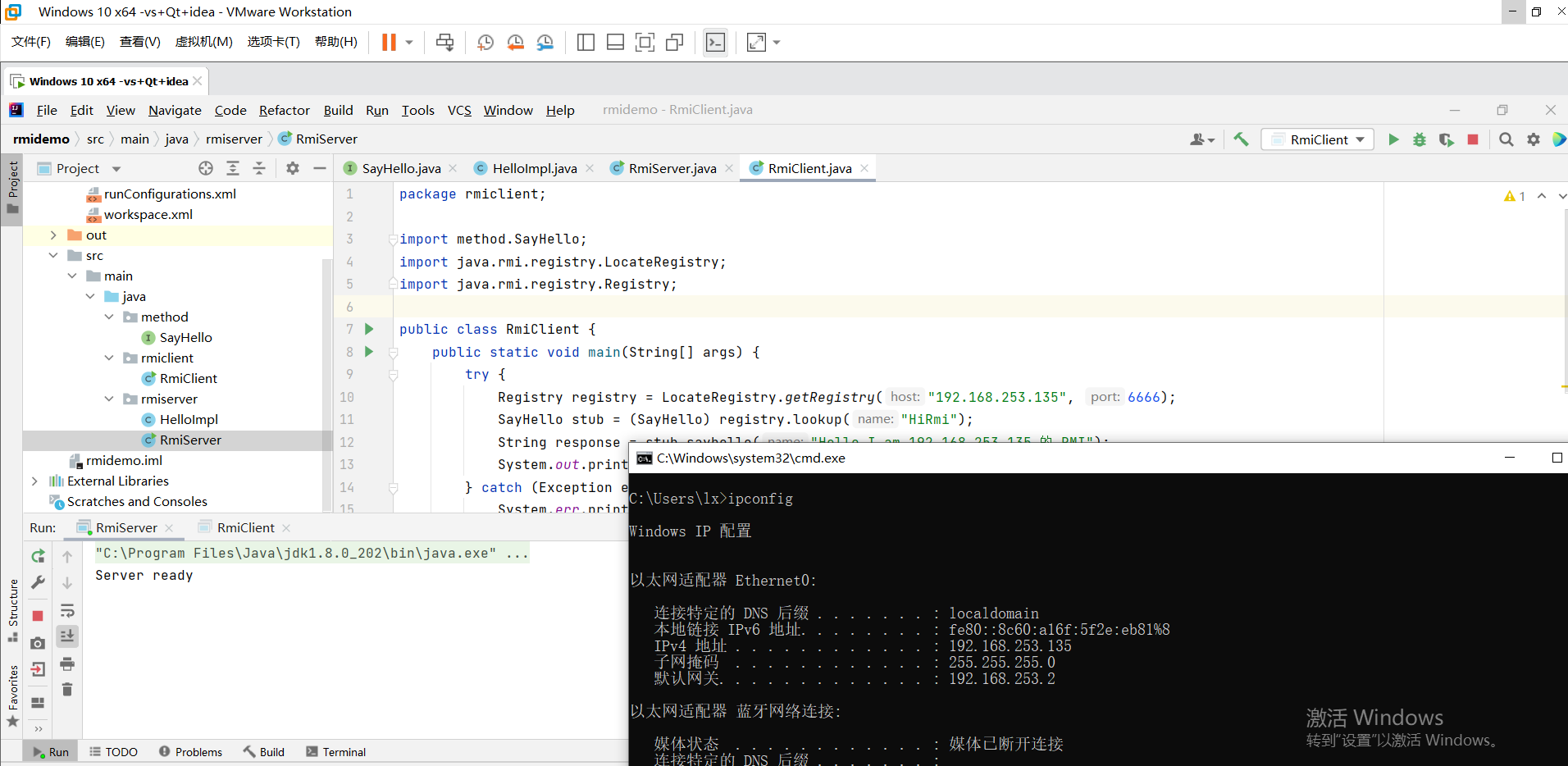The width and height of the screenshot is (1568, 766).
Task: Expand the out folder in project tree
Action: coord(53,235)
